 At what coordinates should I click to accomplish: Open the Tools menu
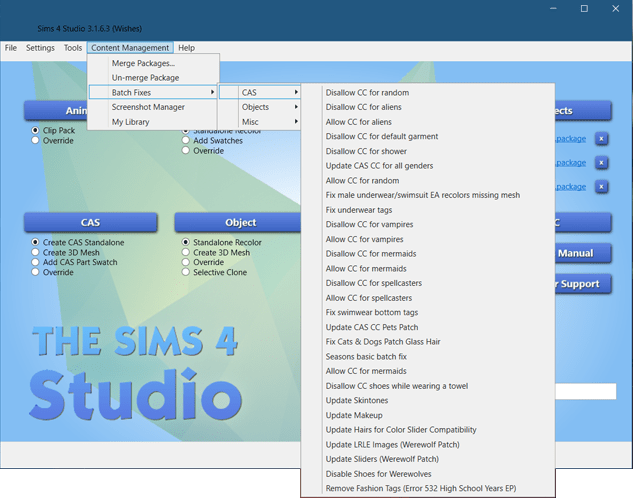(x=73, y=48)
